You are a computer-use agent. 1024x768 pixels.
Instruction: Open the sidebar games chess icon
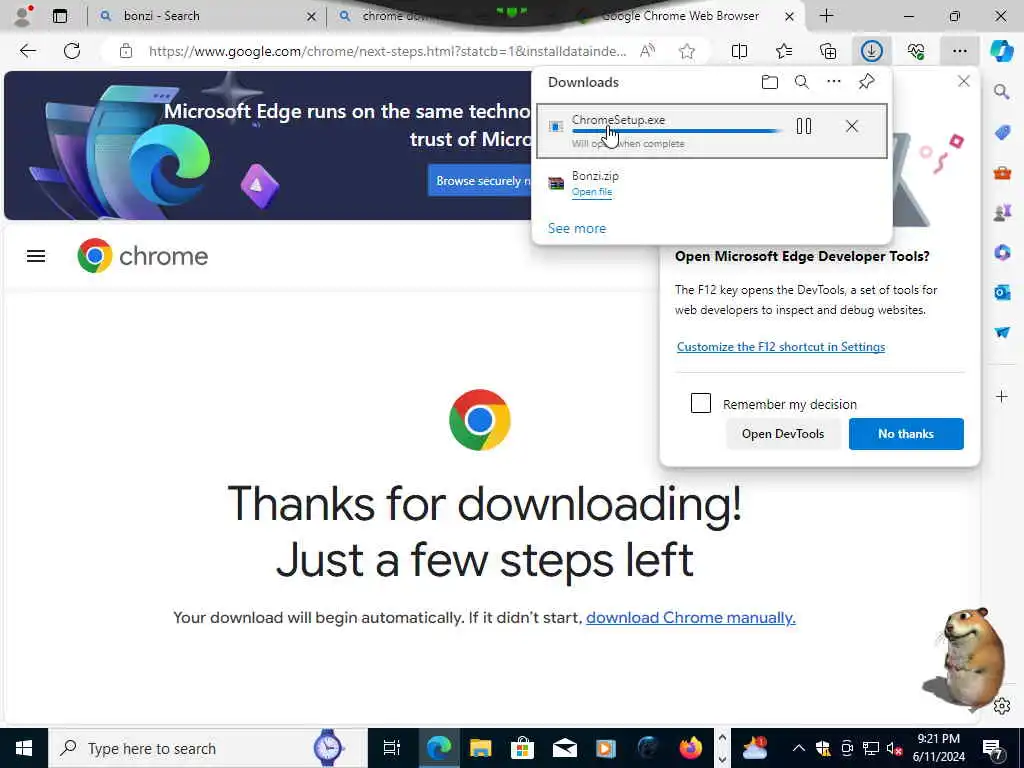coord(1002,212)
